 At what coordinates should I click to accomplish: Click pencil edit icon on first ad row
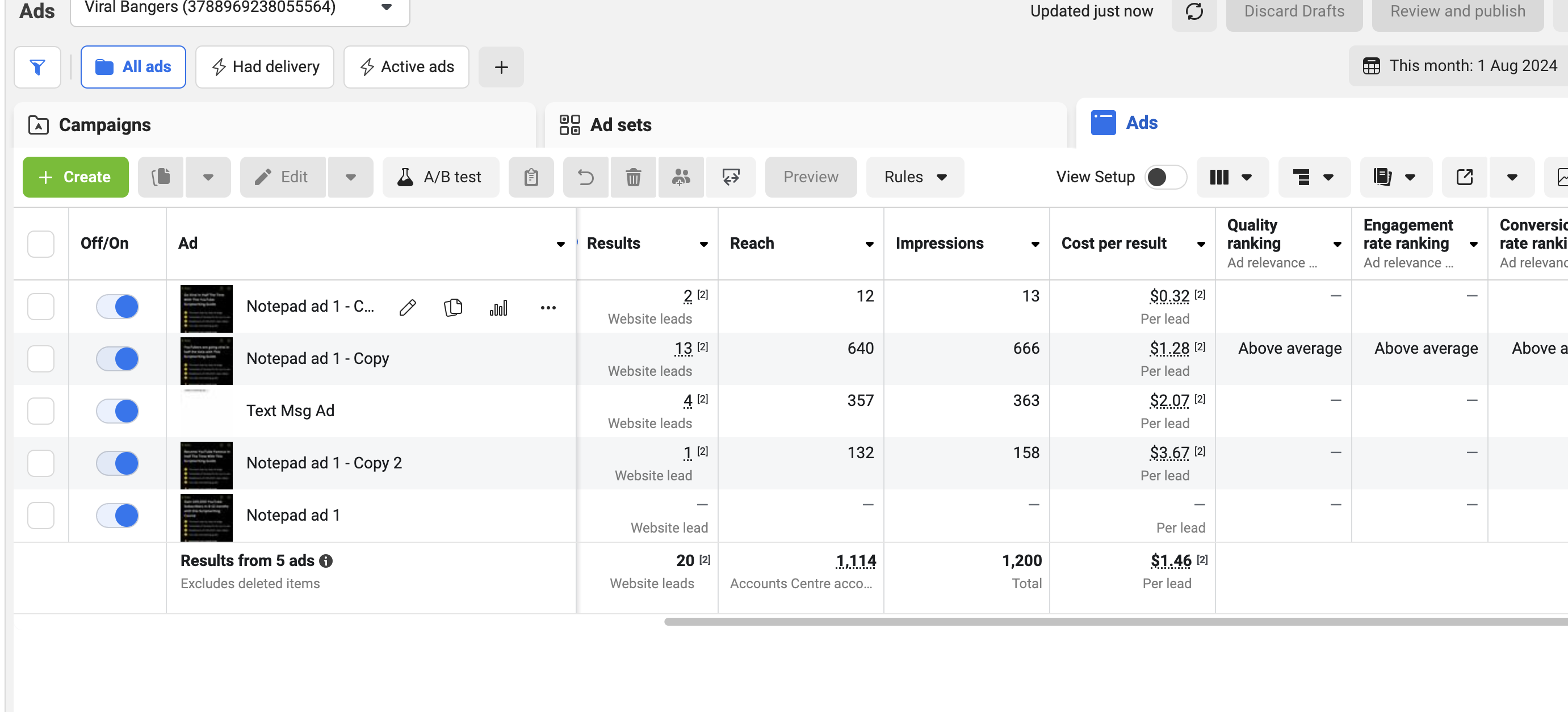tap(408, 307)
